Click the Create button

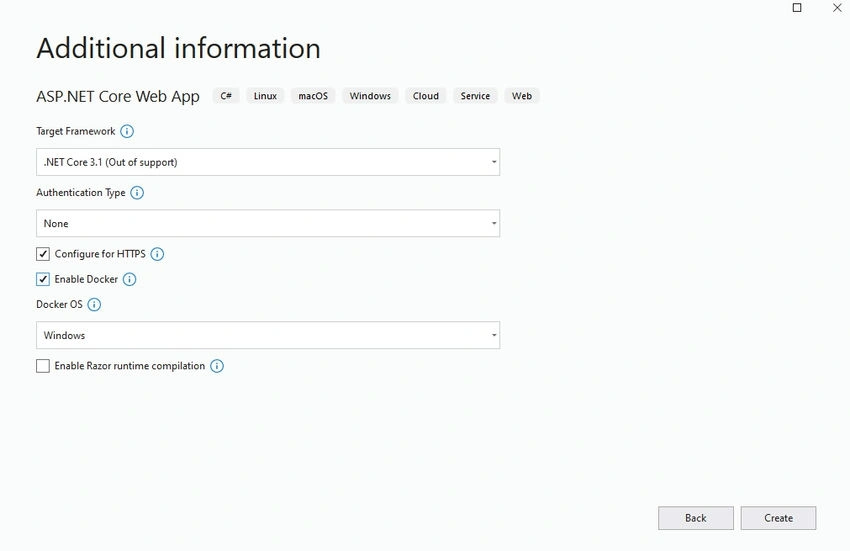click(x=778, y=518)
